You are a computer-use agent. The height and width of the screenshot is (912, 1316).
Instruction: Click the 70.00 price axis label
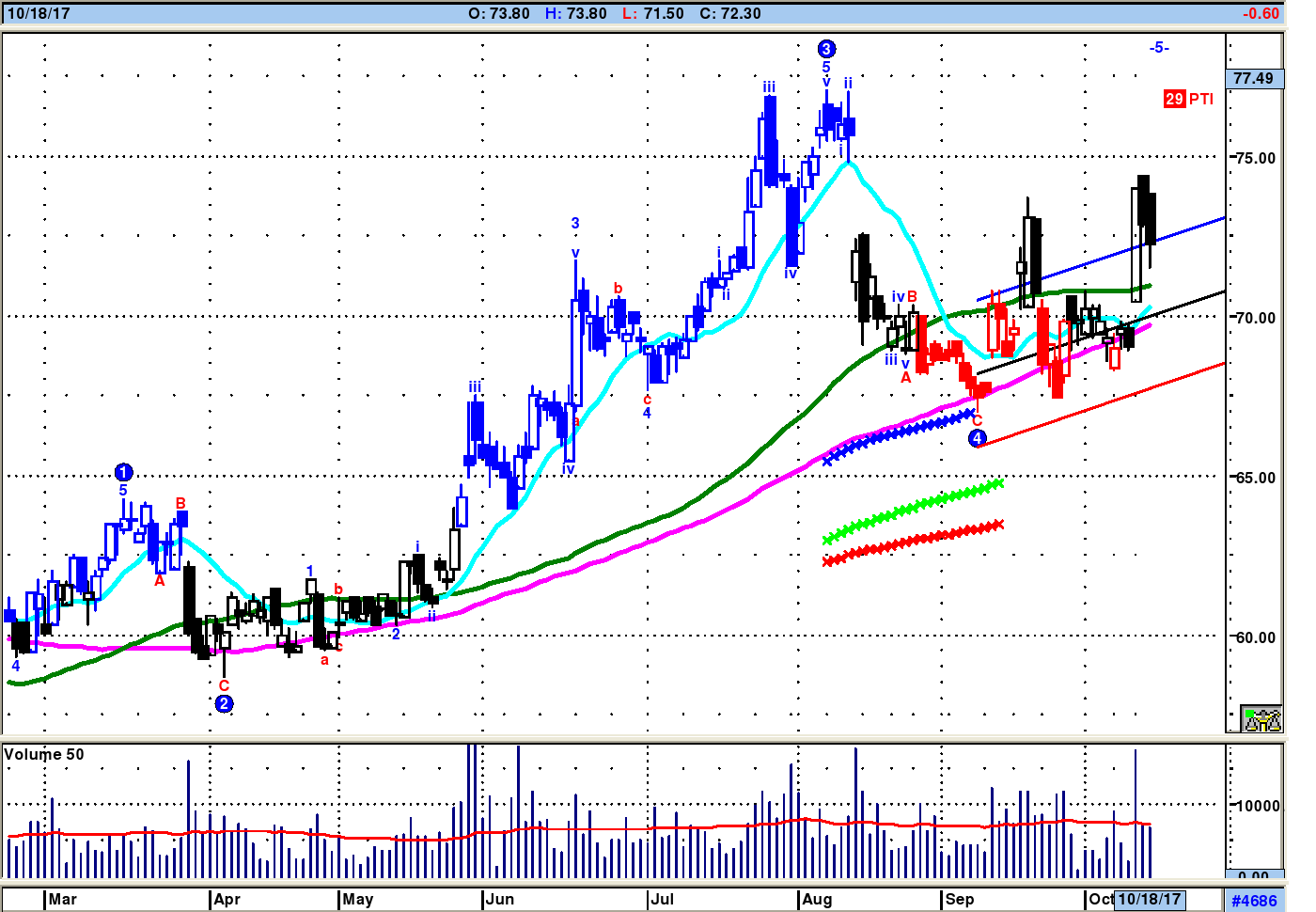tap(1257, 318)
